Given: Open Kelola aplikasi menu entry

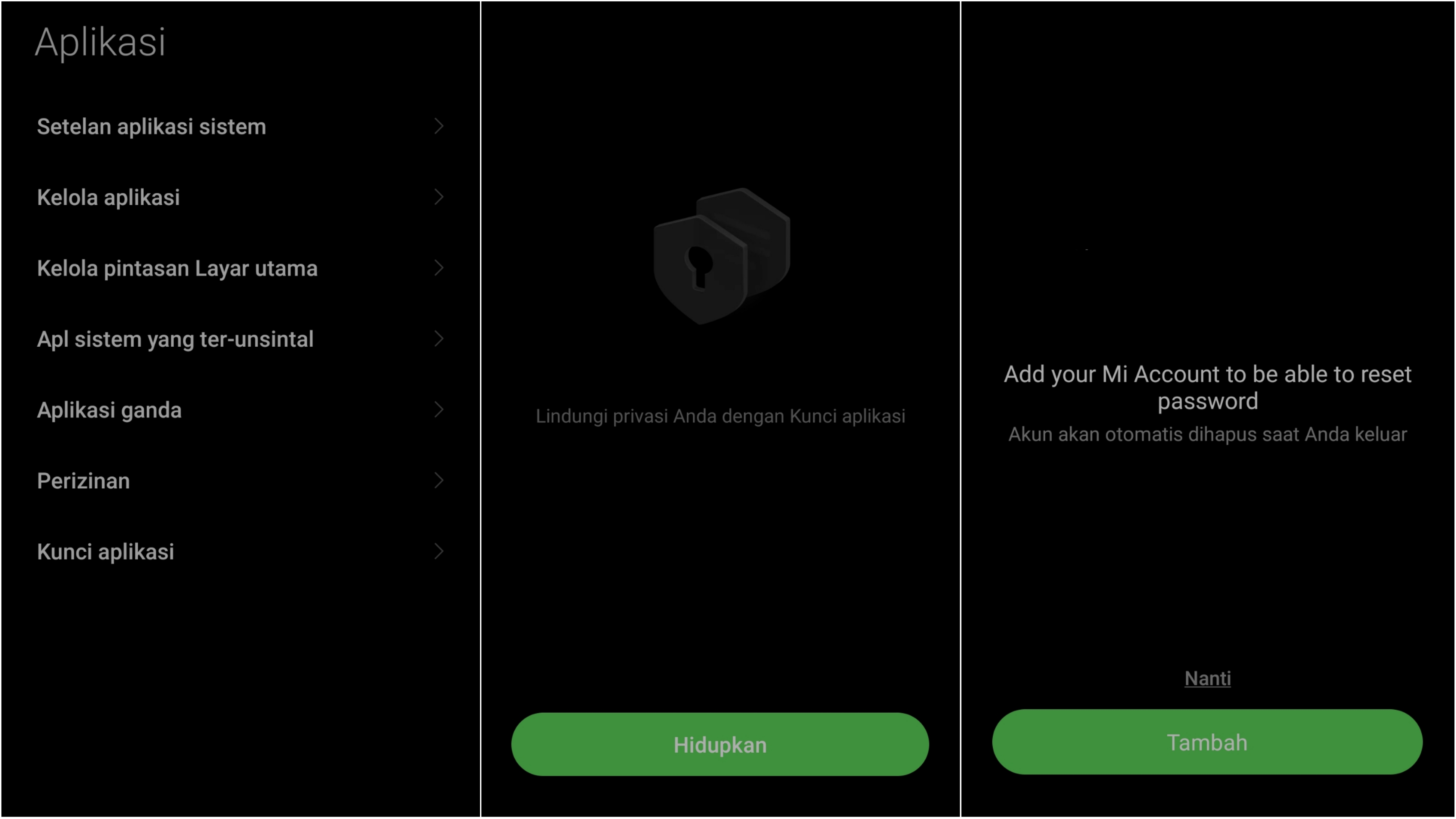Looking at the screenshot, I should pyautogui.click(x=240, y=197).
